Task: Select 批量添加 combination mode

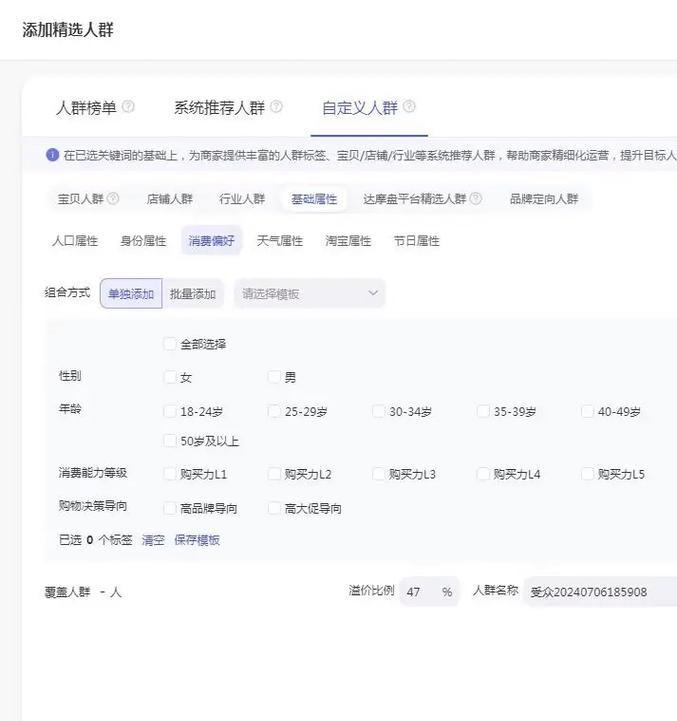Action: pyautogui.click(x=193, y=294)
